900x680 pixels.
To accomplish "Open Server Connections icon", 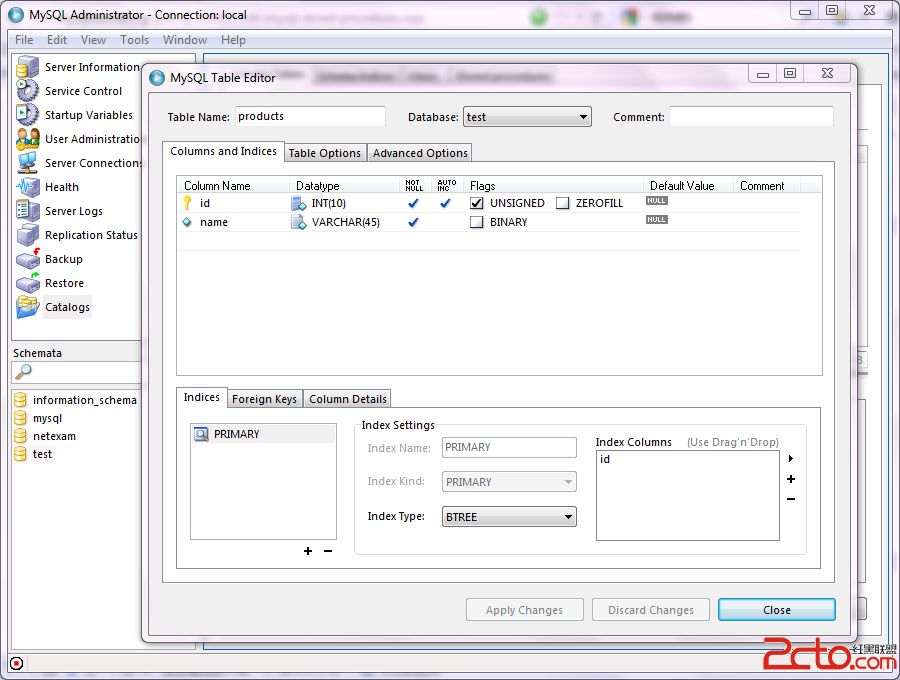I will (27, 163).
